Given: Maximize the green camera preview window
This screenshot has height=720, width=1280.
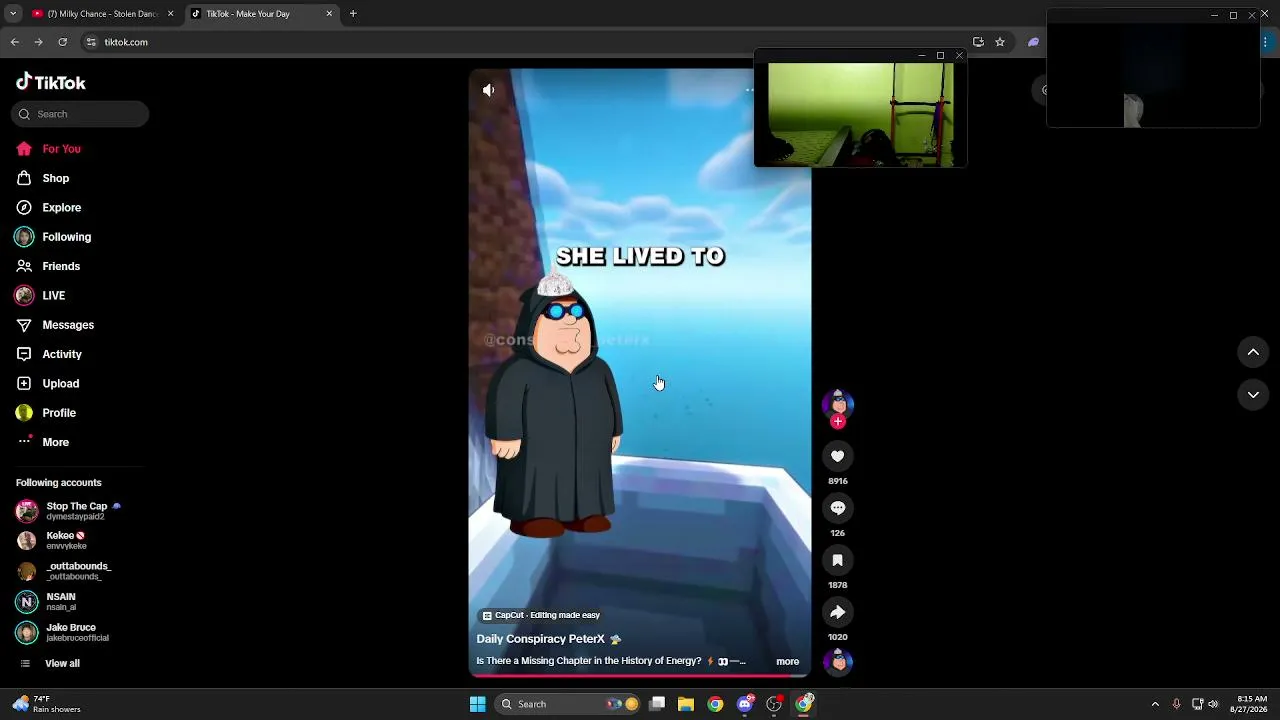Looking at the screenshot, I should coord(940,56).
